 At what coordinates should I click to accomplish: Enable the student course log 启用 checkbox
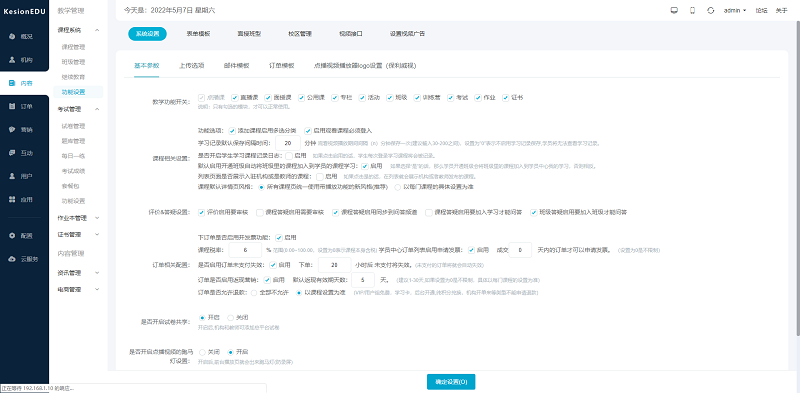pyautogui.click(x=289, y=155)
